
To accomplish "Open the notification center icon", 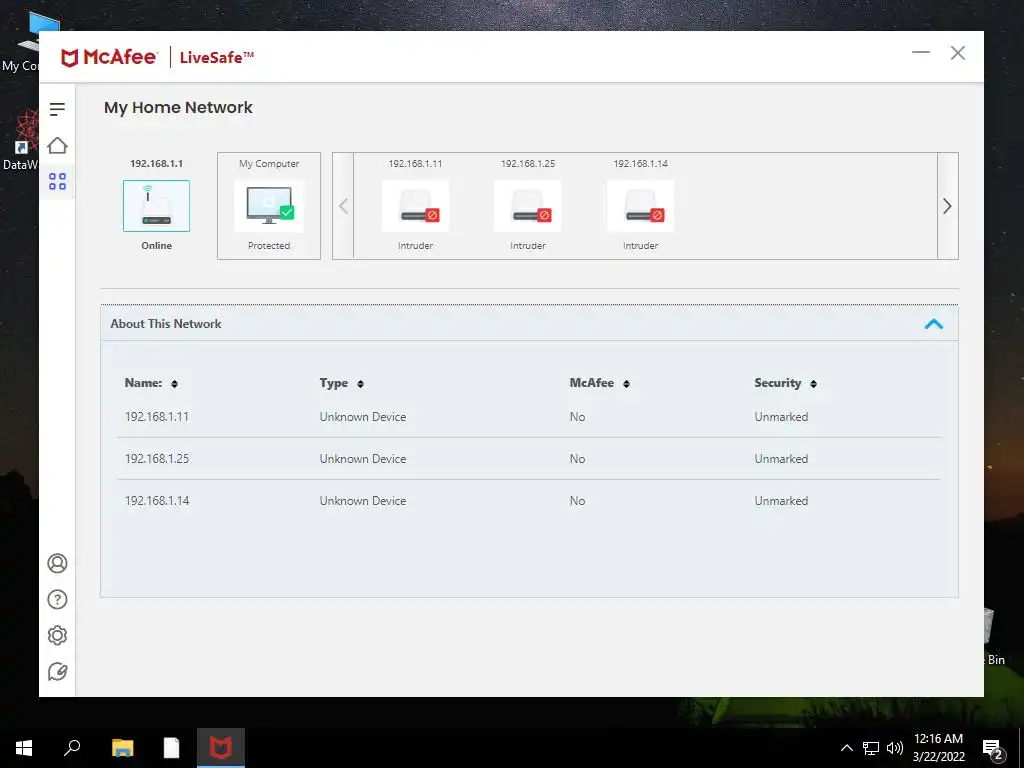I will click(x=993, y=750).
